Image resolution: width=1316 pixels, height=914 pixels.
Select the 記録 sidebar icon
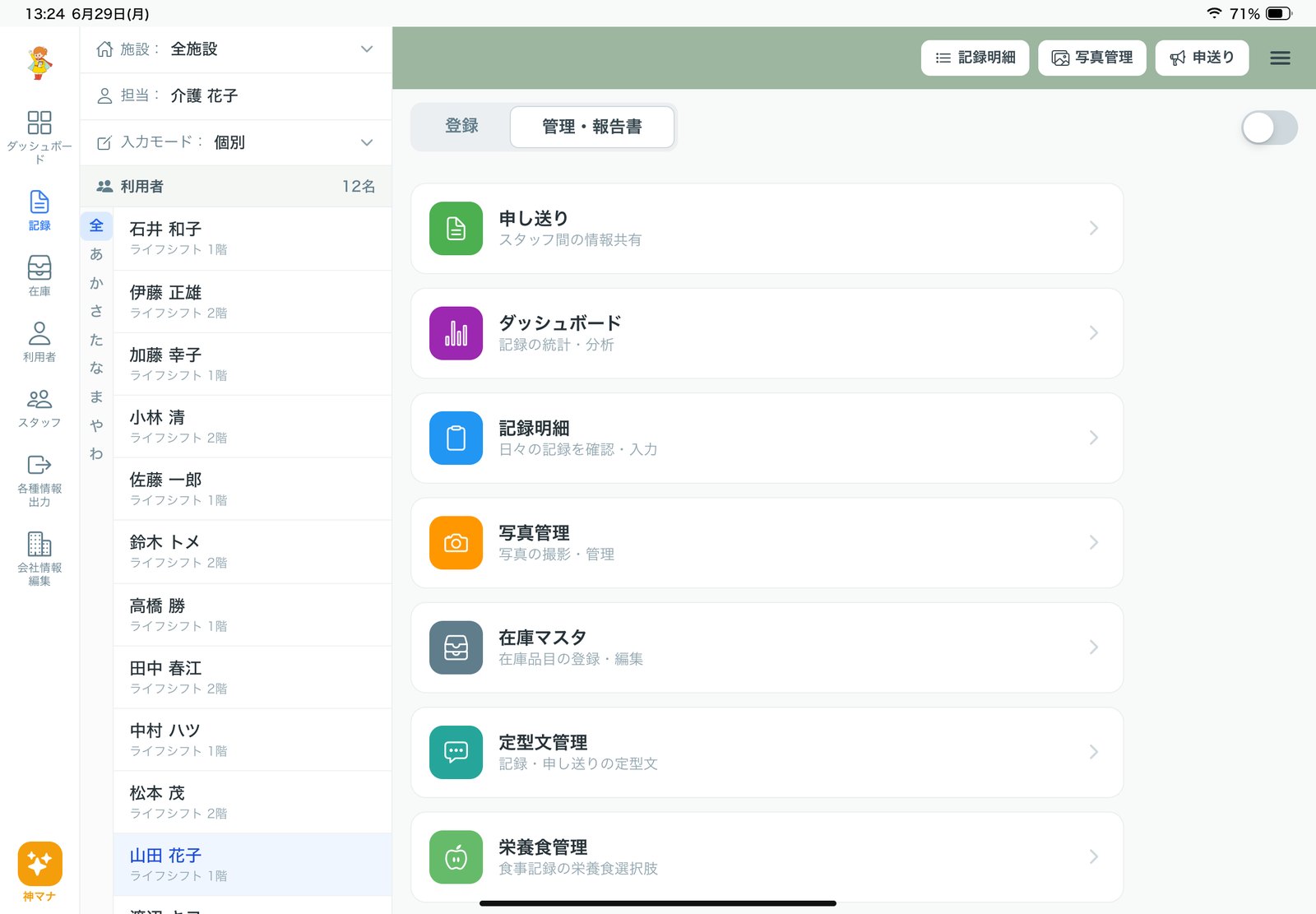click(x=39, y=210)
